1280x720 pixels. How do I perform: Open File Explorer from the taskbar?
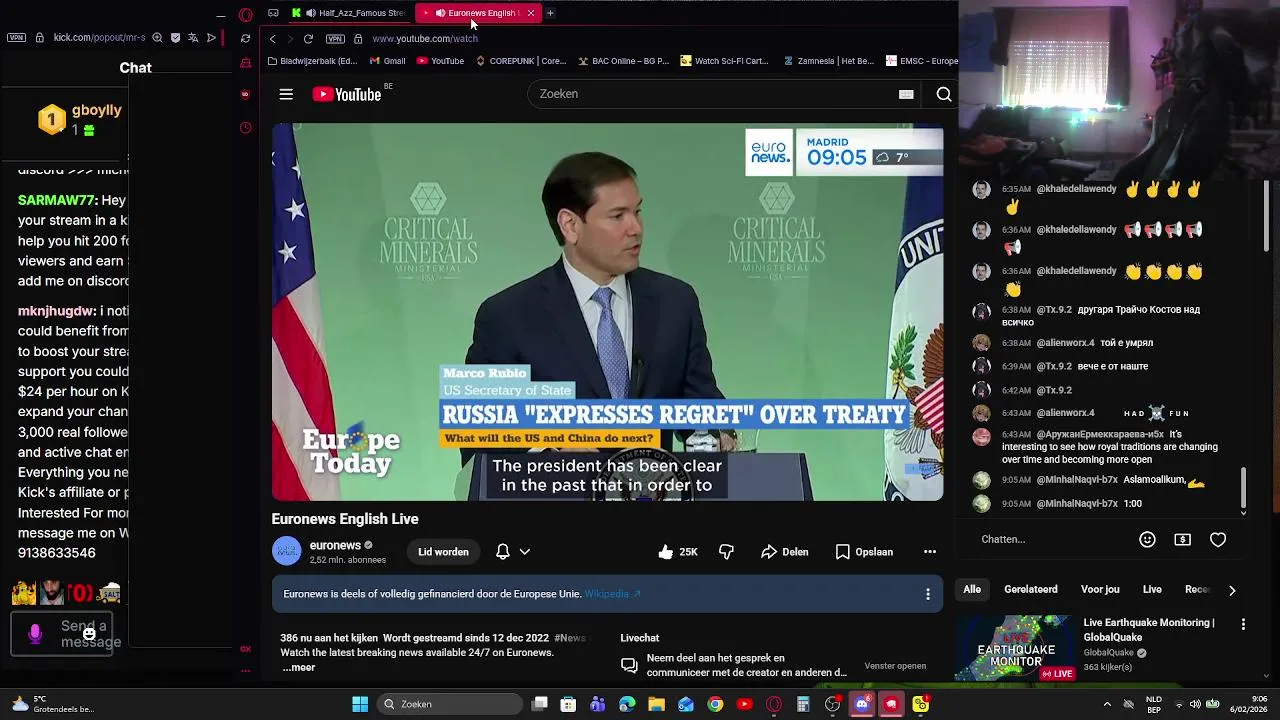pos(656,704)
